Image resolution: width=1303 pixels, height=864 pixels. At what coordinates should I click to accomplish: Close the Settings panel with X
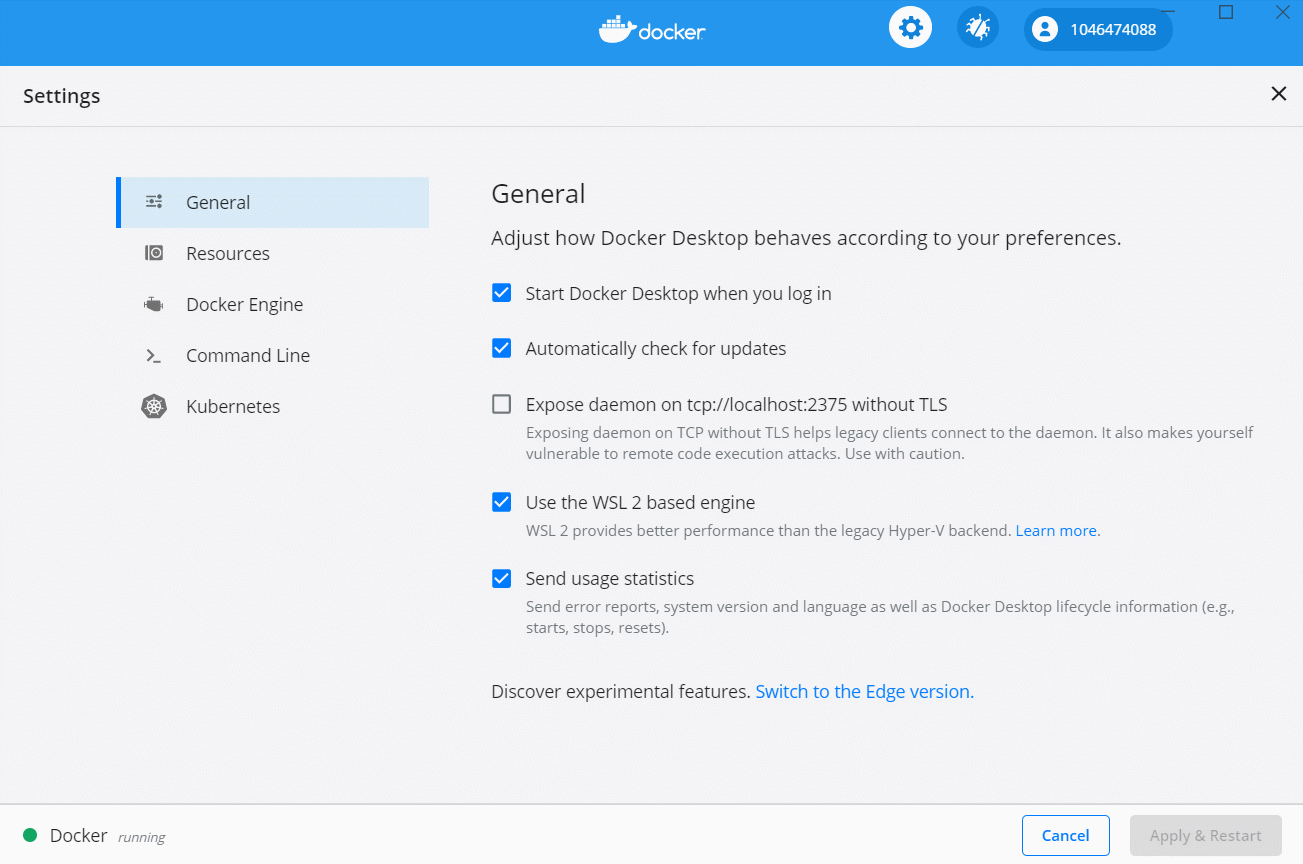click(x=1278, y=94)
